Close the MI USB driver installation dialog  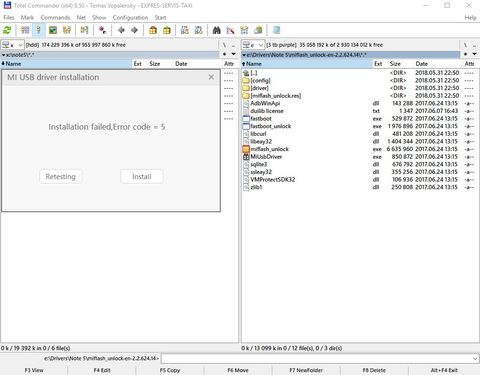click(x=211, y=77)
